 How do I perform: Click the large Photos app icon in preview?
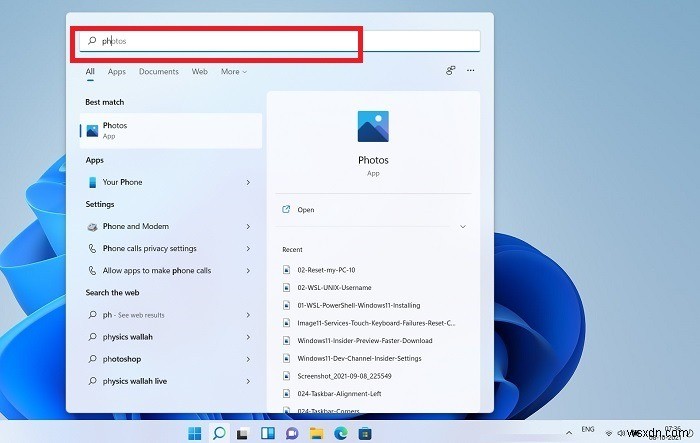[373, 126]
